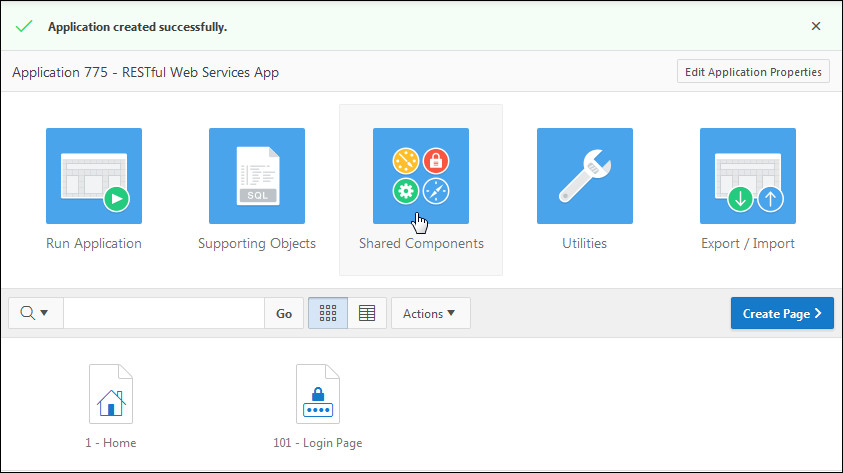Open the Export / Import icon
Image resolution: width=843 pixels, height=473 pixels.
point(748,176)
